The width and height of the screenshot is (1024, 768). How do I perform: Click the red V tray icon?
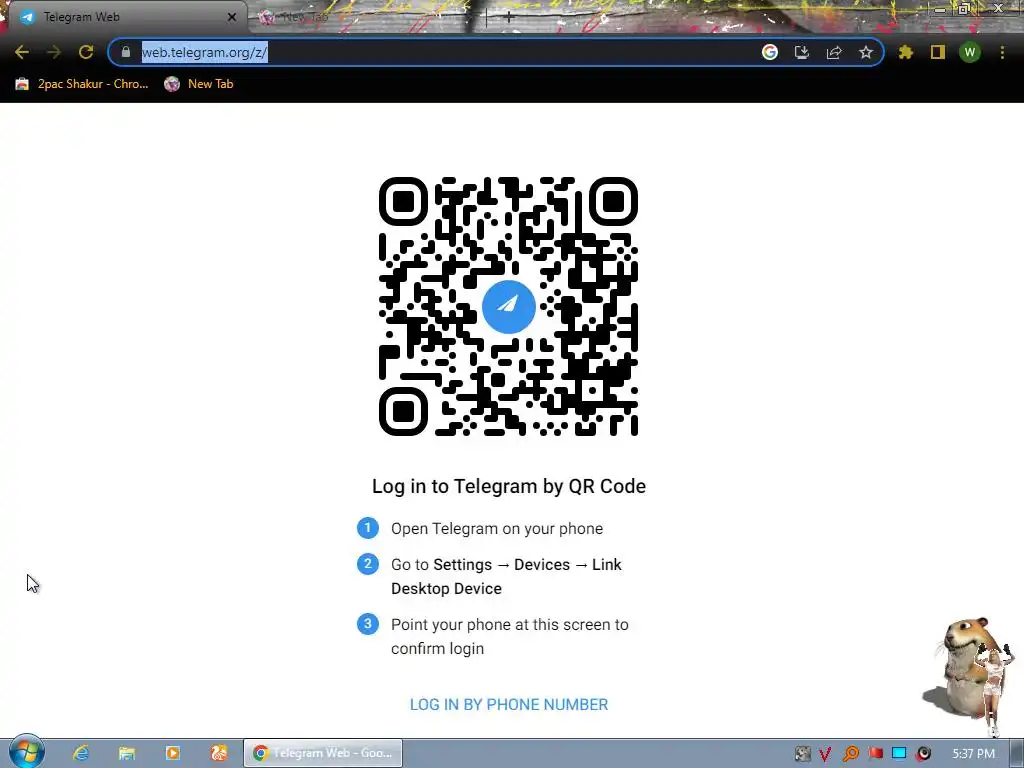pos(825,754)
